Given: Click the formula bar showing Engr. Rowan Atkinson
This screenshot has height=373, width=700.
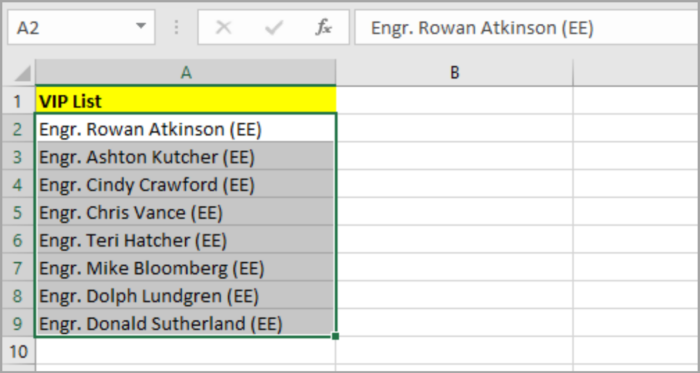Looking at the screenshot, I should point(527,28).
